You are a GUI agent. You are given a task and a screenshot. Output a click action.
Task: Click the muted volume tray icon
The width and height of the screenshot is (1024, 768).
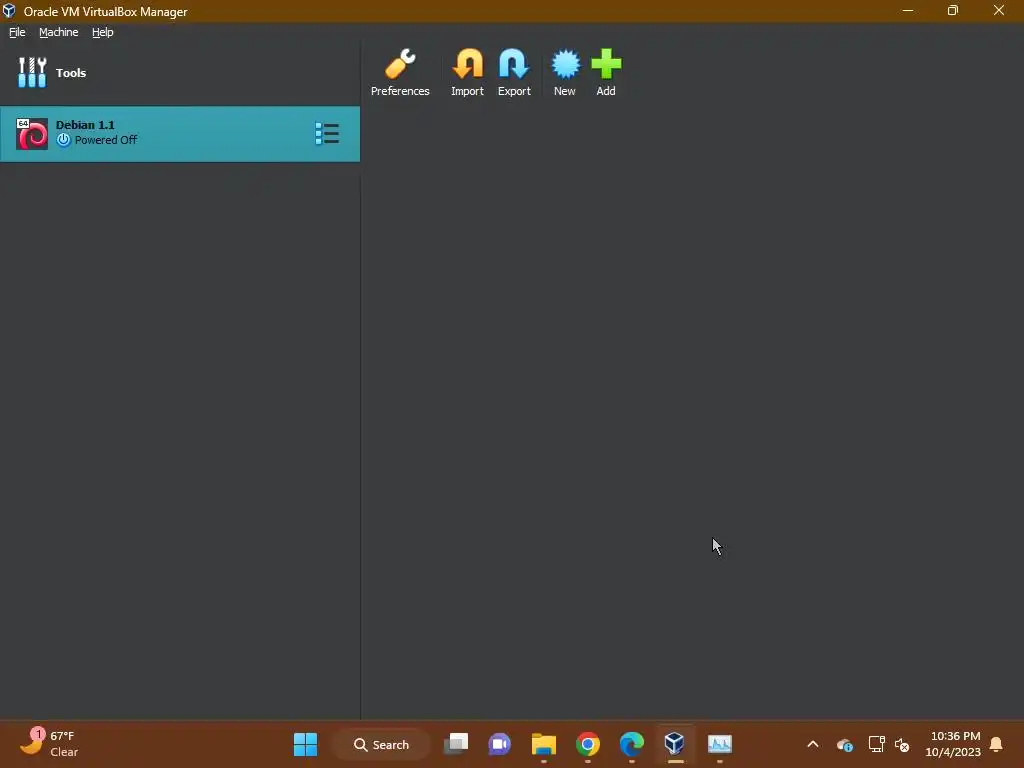902,744
